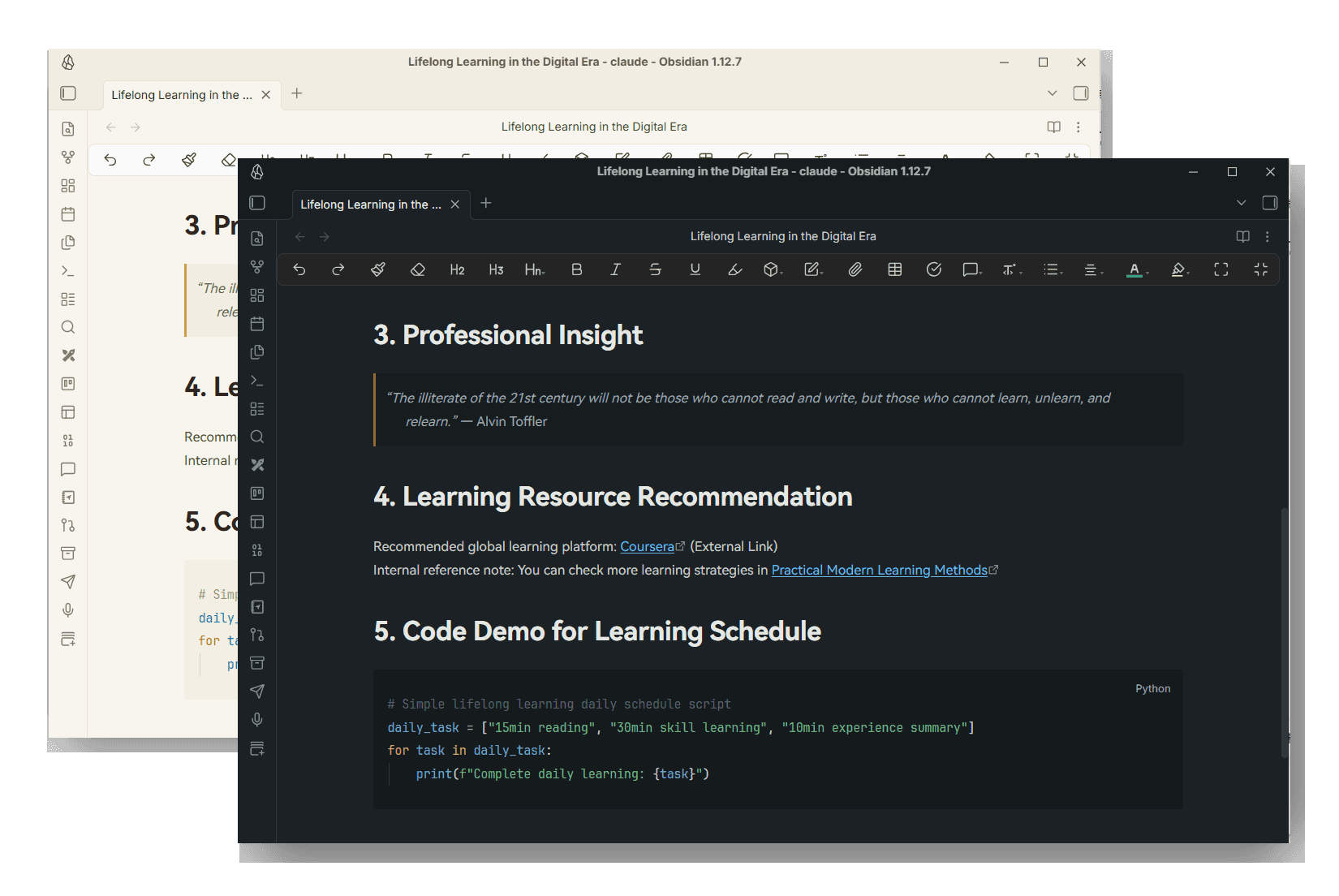Expand the tab list chevron in front window
The height and width of the screenshot is (896, 1339).
1242,203
